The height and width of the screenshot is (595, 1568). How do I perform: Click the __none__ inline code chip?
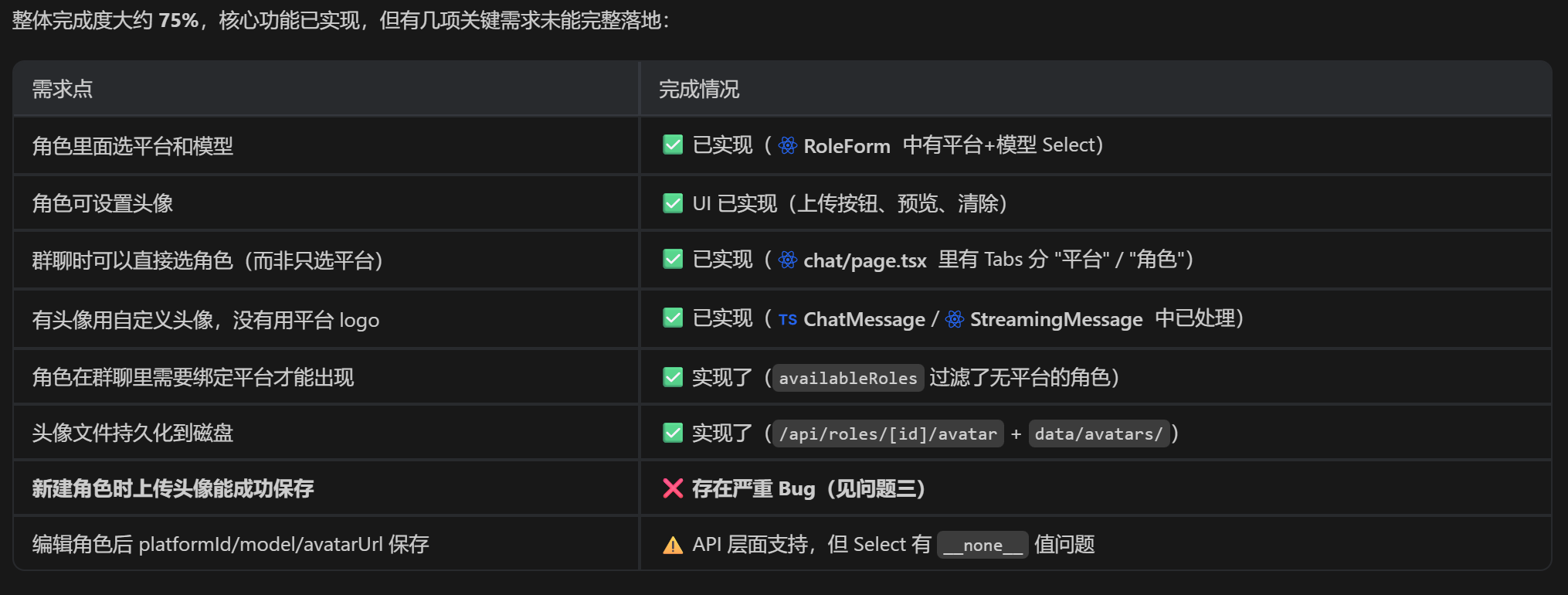click(982, 545)
